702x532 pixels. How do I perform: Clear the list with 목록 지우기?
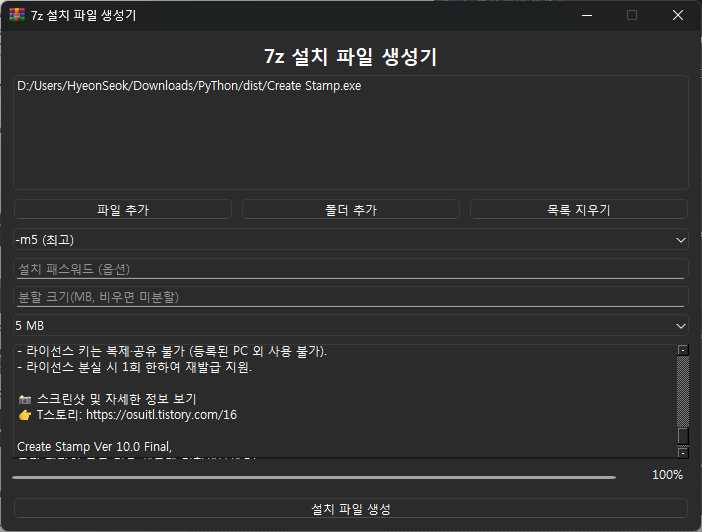tap(578, 210)
